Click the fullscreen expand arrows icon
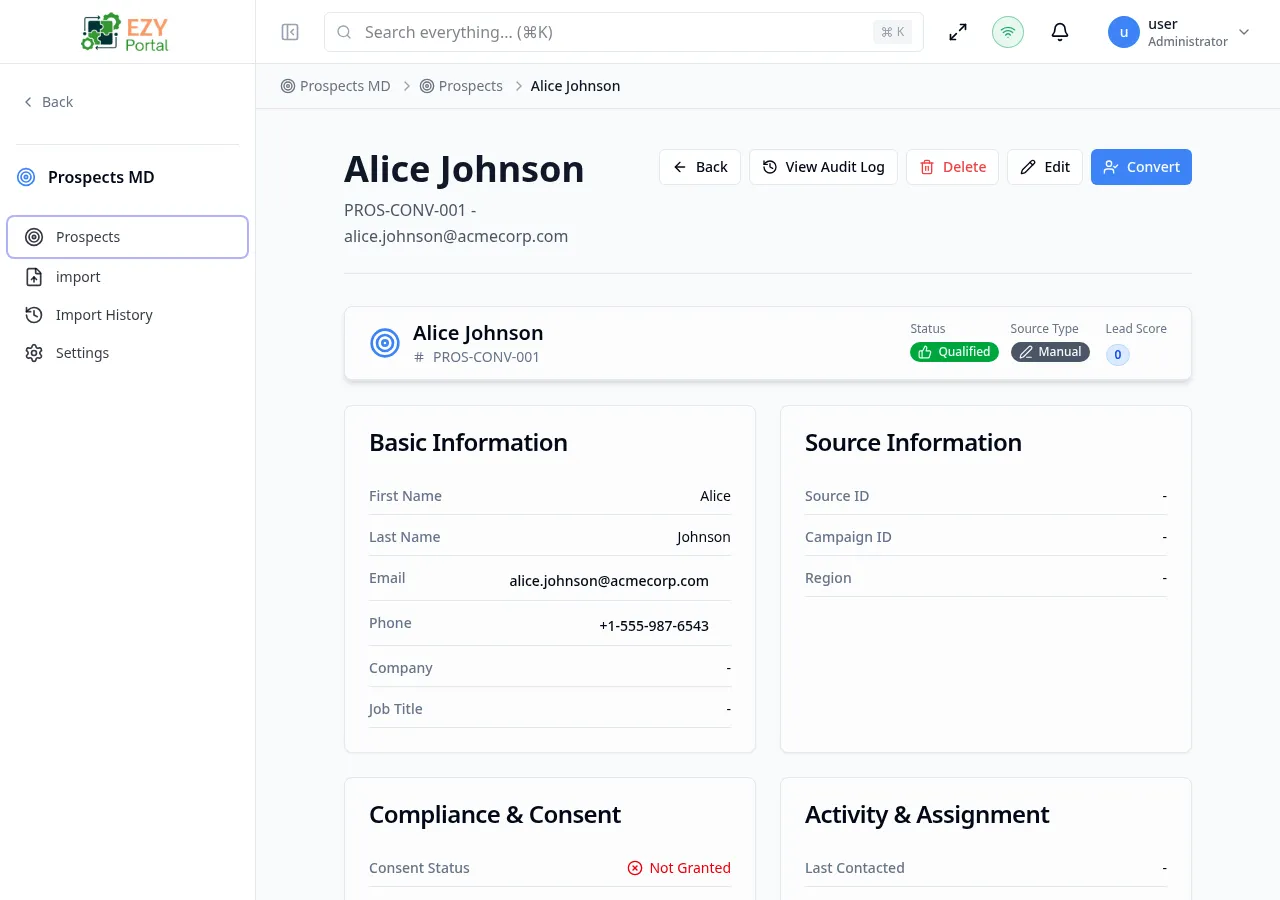 click(x=957, y=32)
